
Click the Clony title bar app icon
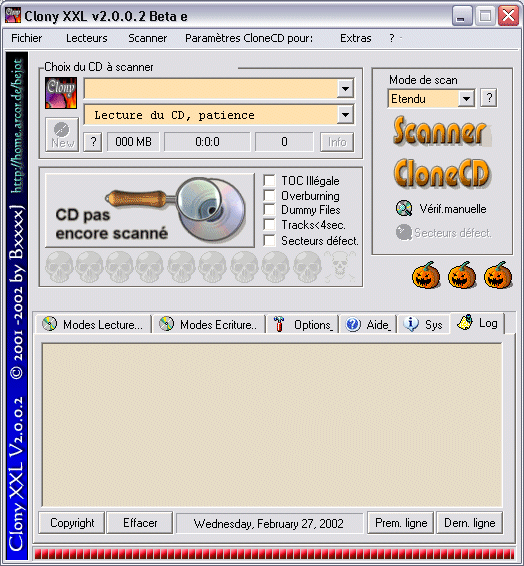point(13,16)
